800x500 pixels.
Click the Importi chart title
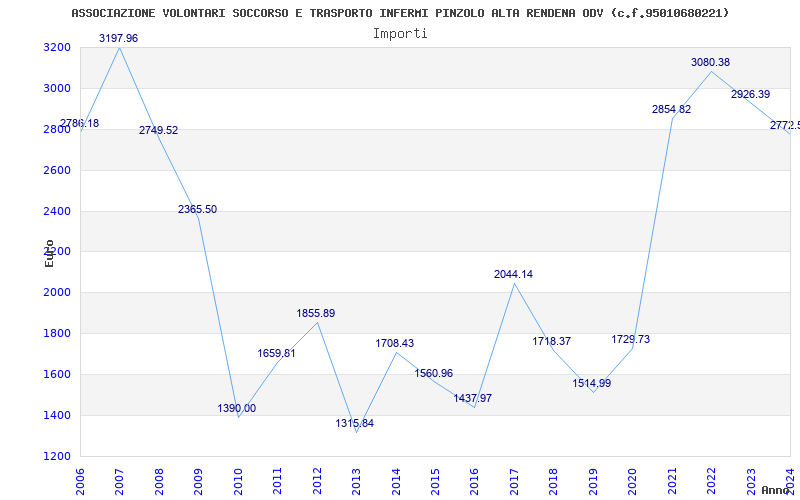[400, 34]
